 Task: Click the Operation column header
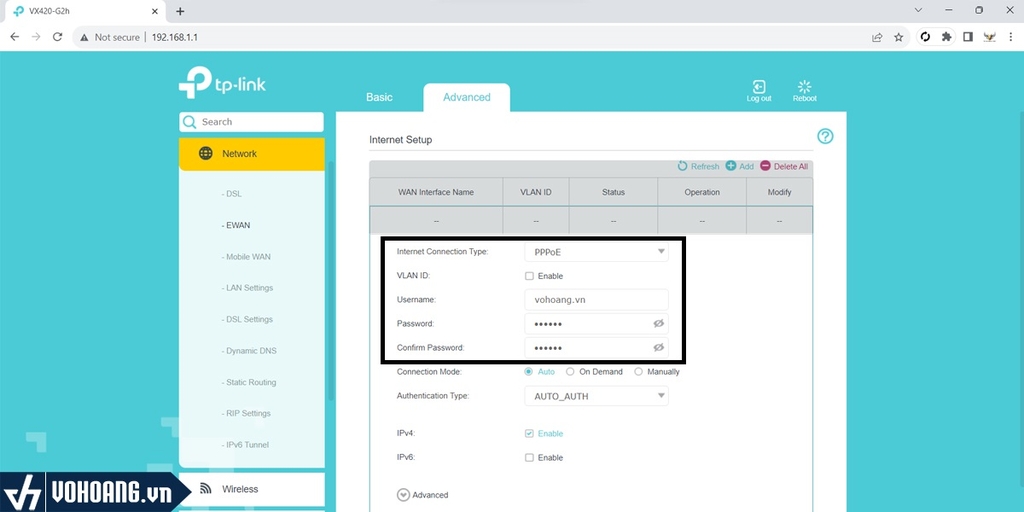tap(702, 192)
